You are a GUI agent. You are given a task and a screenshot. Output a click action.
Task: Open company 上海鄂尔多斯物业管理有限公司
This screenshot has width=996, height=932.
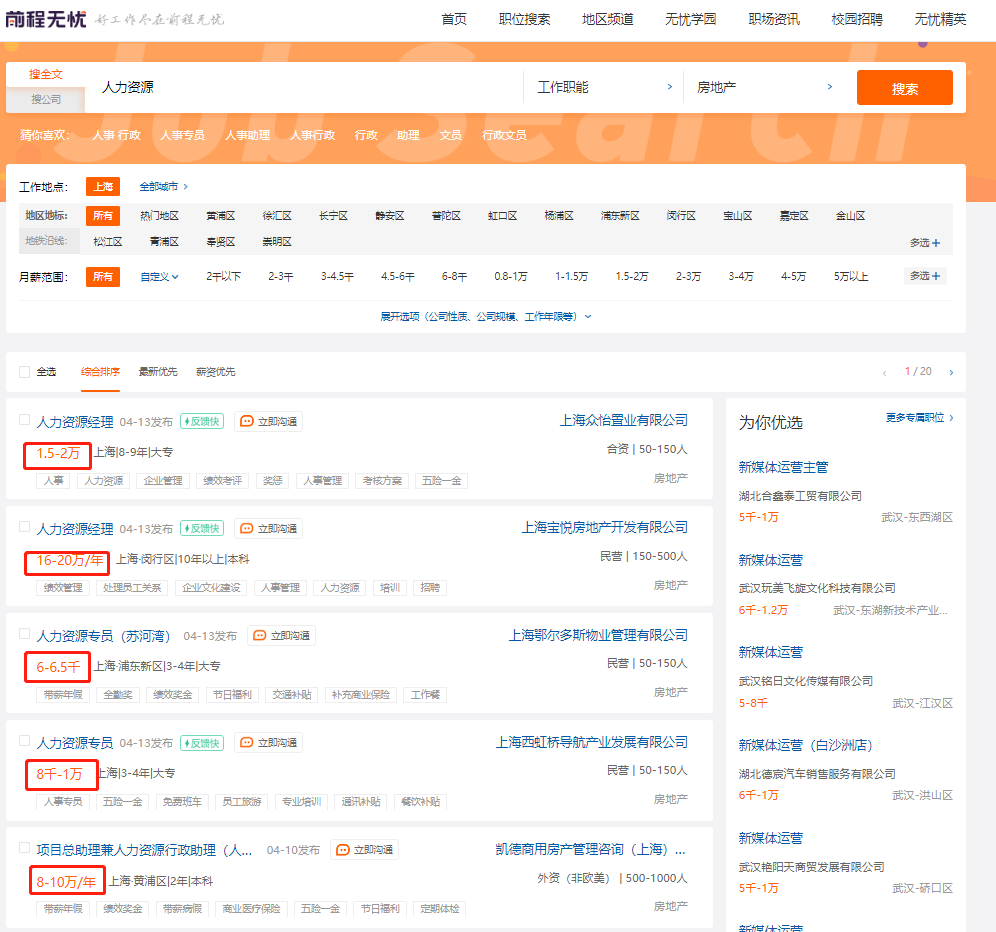coord(598,635)
